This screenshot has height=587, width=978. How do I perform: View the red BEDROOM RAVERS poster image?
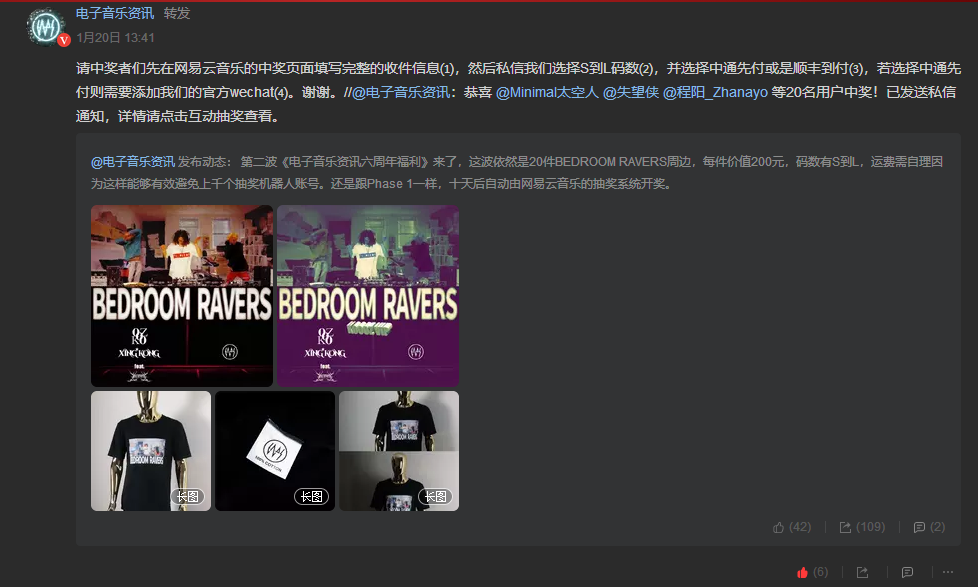[x=182, y=296]
